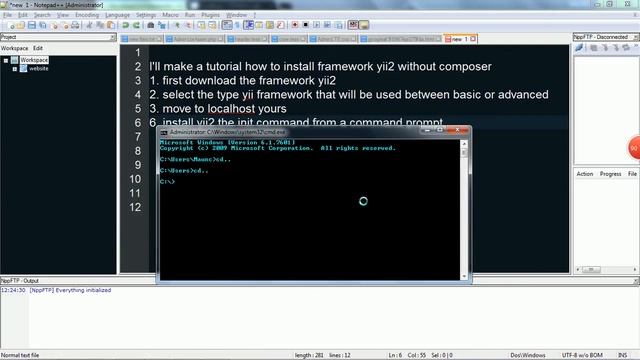The width and height of the screenshot is (640, 360).
Task: Click the Progress column header
Action: [610, 174]
